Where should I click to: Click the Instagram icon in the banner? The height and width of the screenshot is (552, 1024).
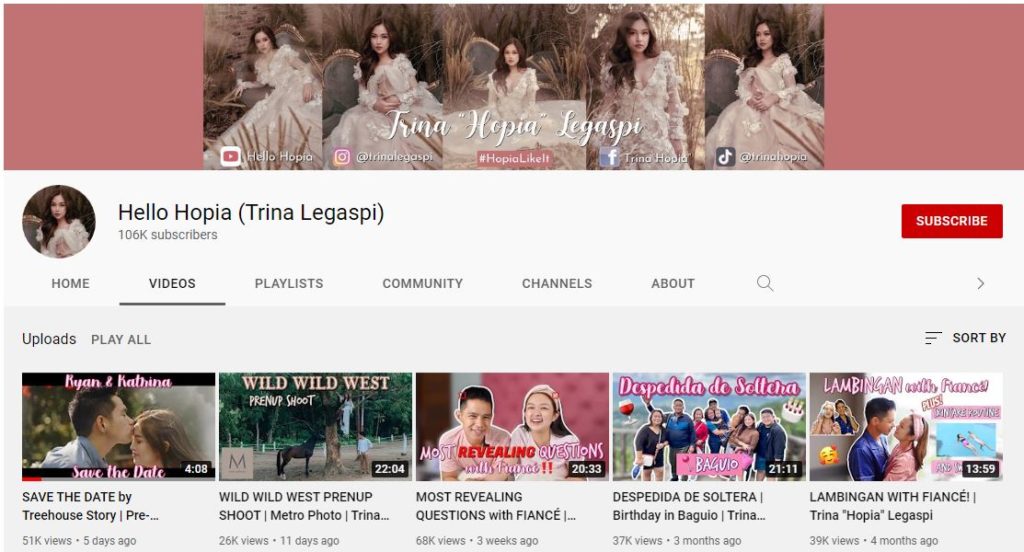click(342, 157)
